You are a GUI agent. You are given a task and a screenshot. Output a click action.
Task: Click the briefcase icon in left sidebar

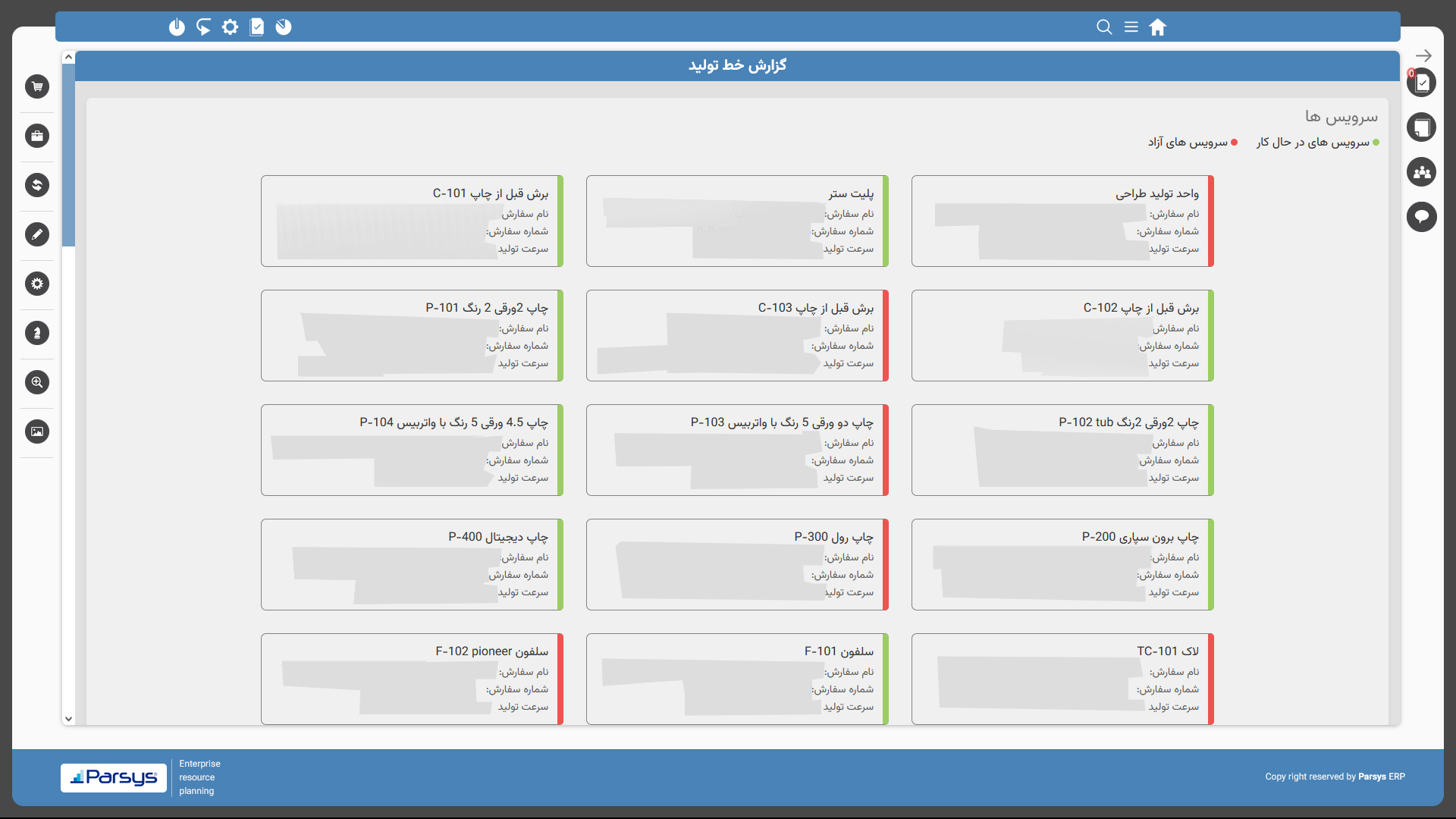click(x=37, y=136)
